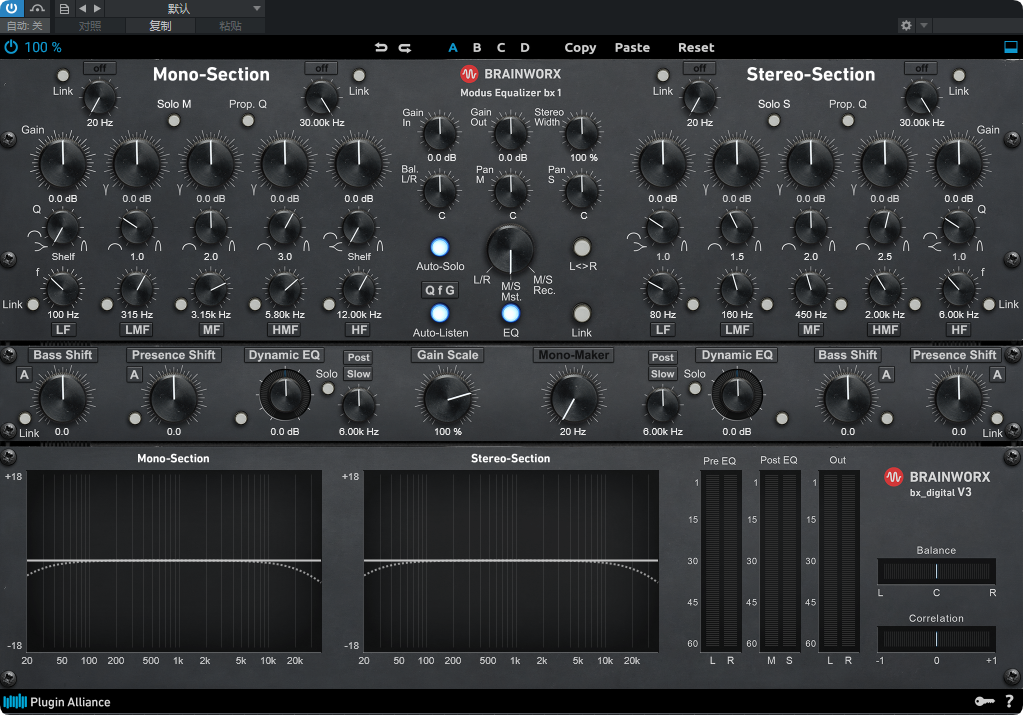Go to next preset arrow
This screenshot has height=715, width=1023.
[x=97, y=8]
